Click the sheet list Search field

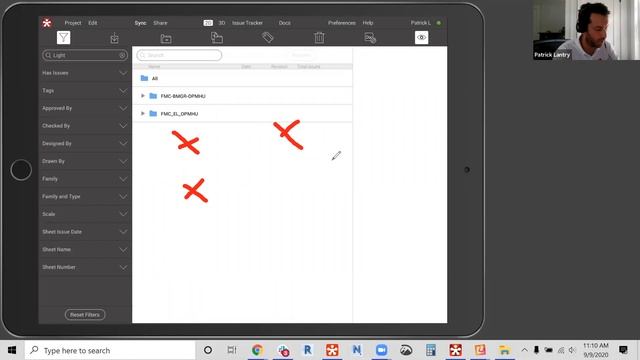pos(179,55)
